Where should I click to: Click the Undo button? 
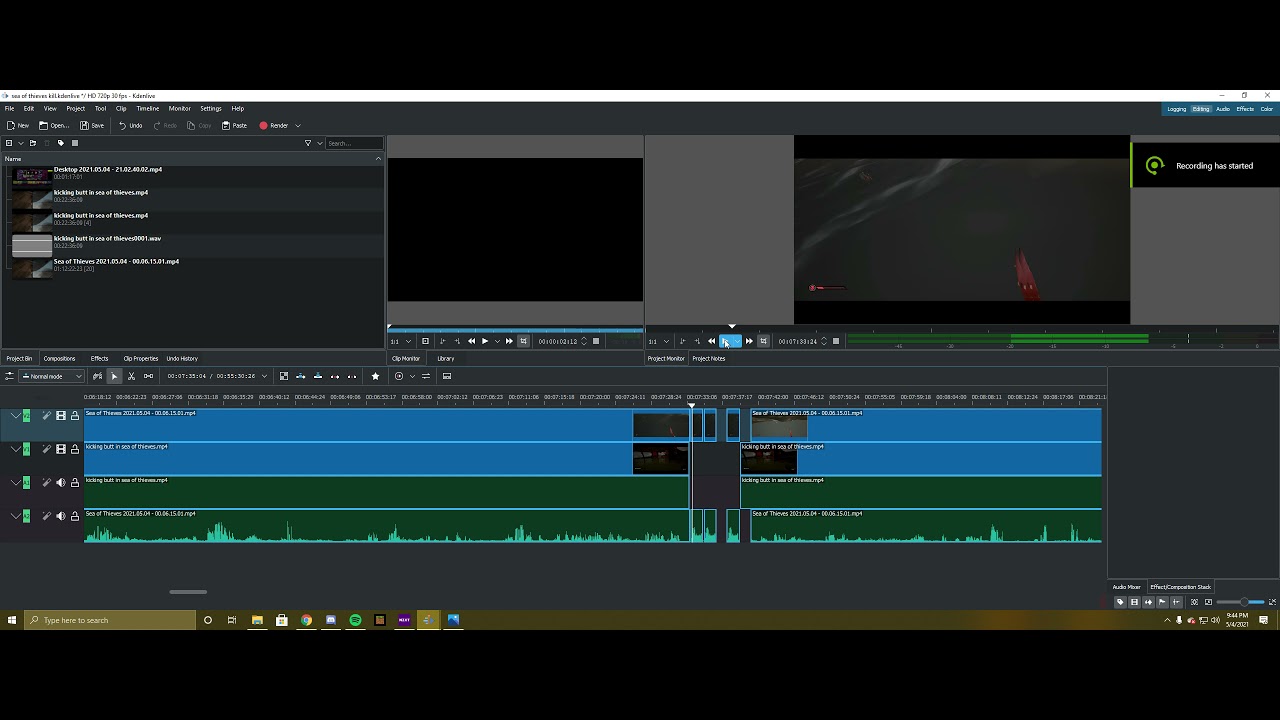pyautogui.click(x=130, y=126)
